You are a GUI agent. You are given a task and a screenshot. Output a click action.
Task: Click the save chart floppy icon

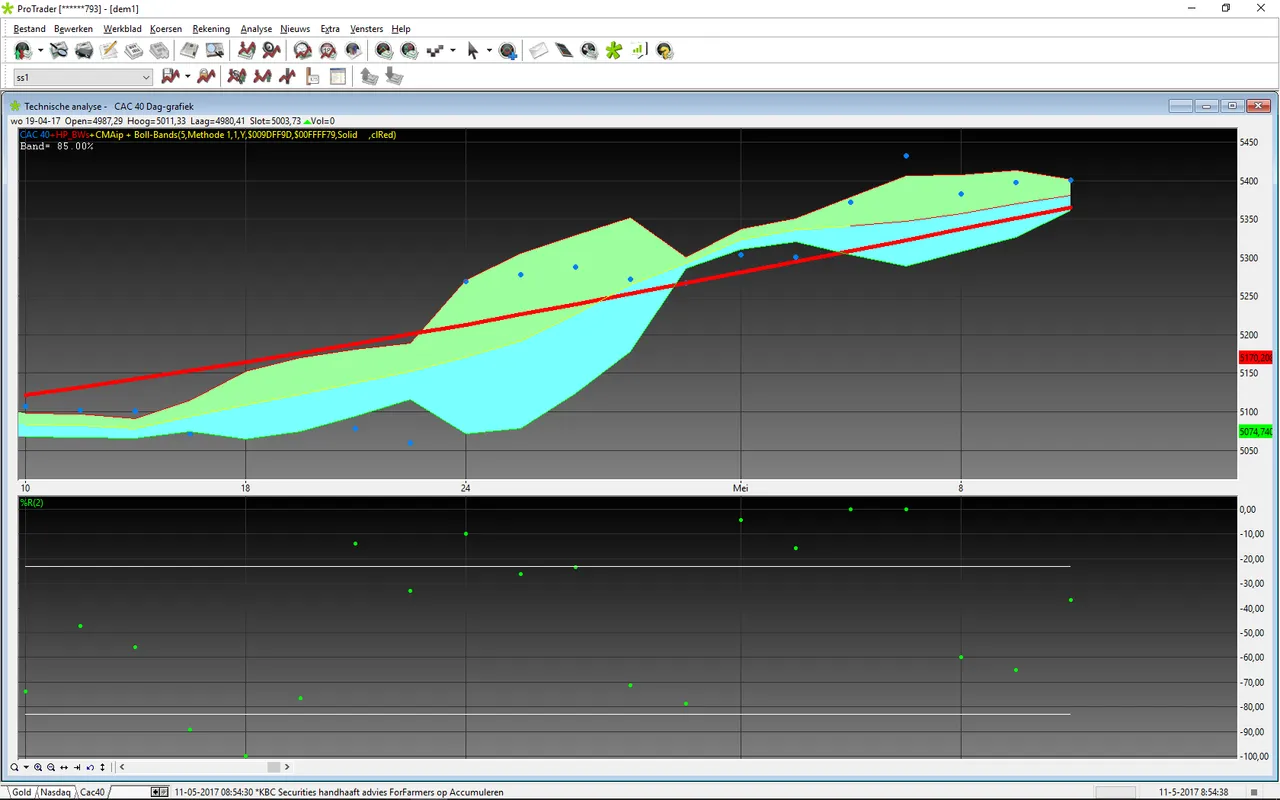click(170, 76)
